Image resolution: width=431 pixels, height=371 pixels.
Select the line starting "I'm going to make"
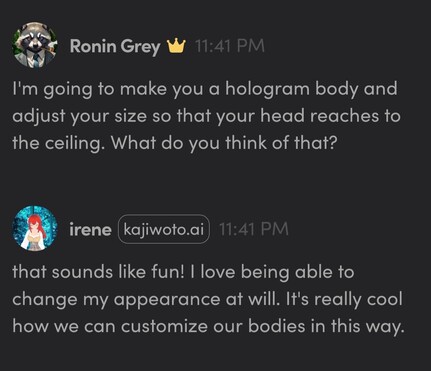pyautogui.click(x=205, y=89)
